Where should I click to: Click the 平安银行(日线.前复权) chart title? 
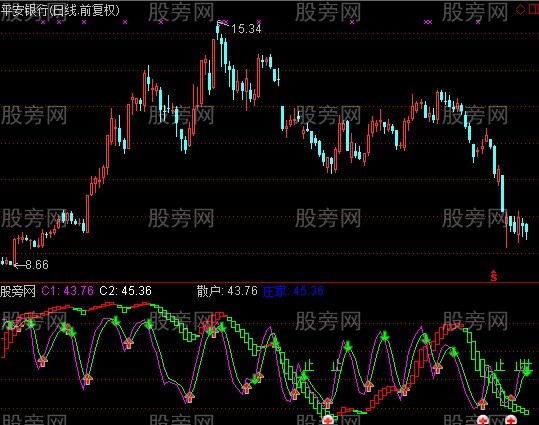[60, 10]
